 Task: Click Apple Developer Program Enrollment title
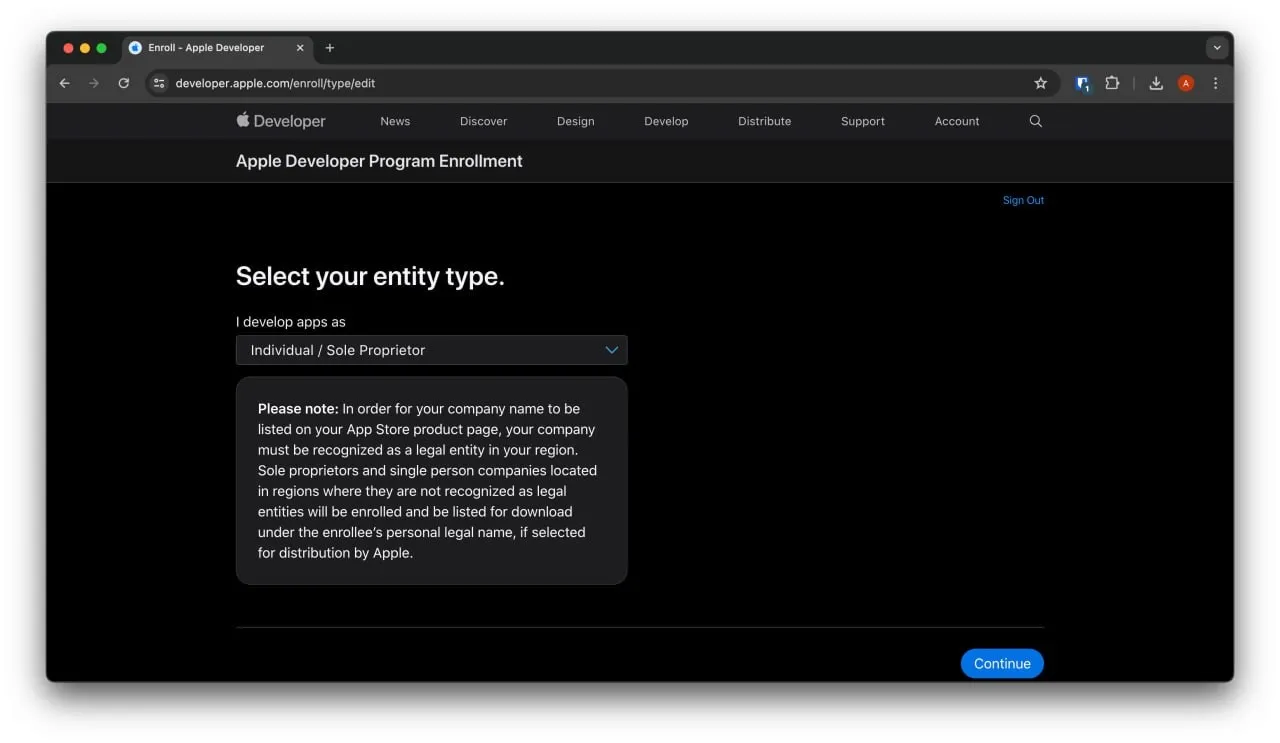click(379, 161)
